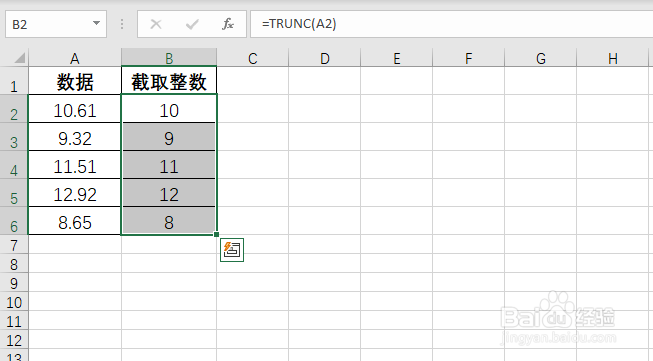
Task: Click the Enter checkmark formula bar icon
Action: tap(192, 24)
